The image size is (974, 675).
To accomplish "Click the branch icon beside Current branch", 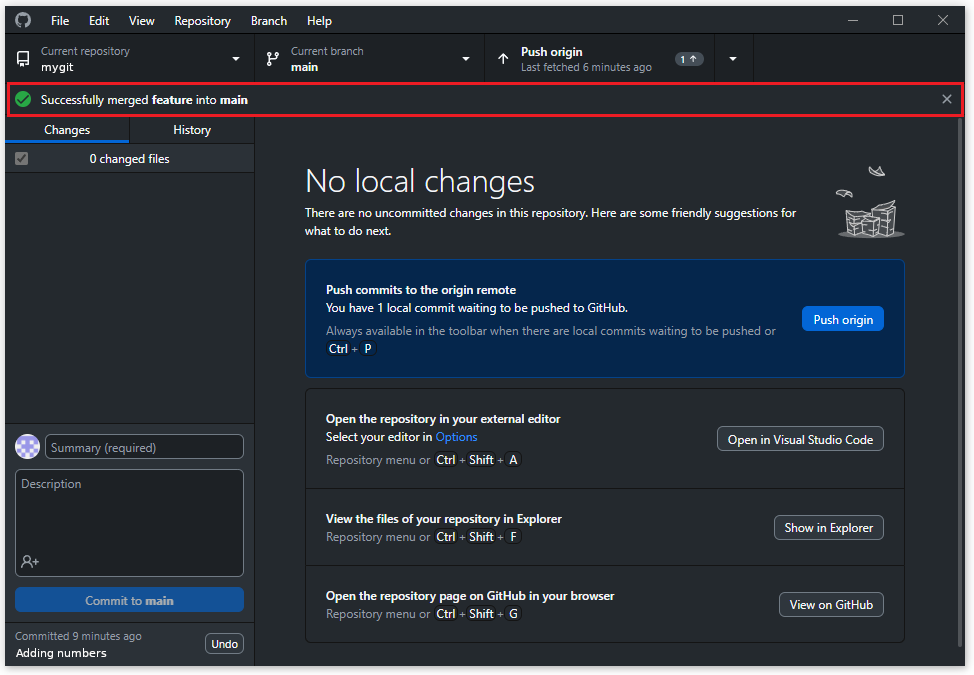I will pos(273,59).
